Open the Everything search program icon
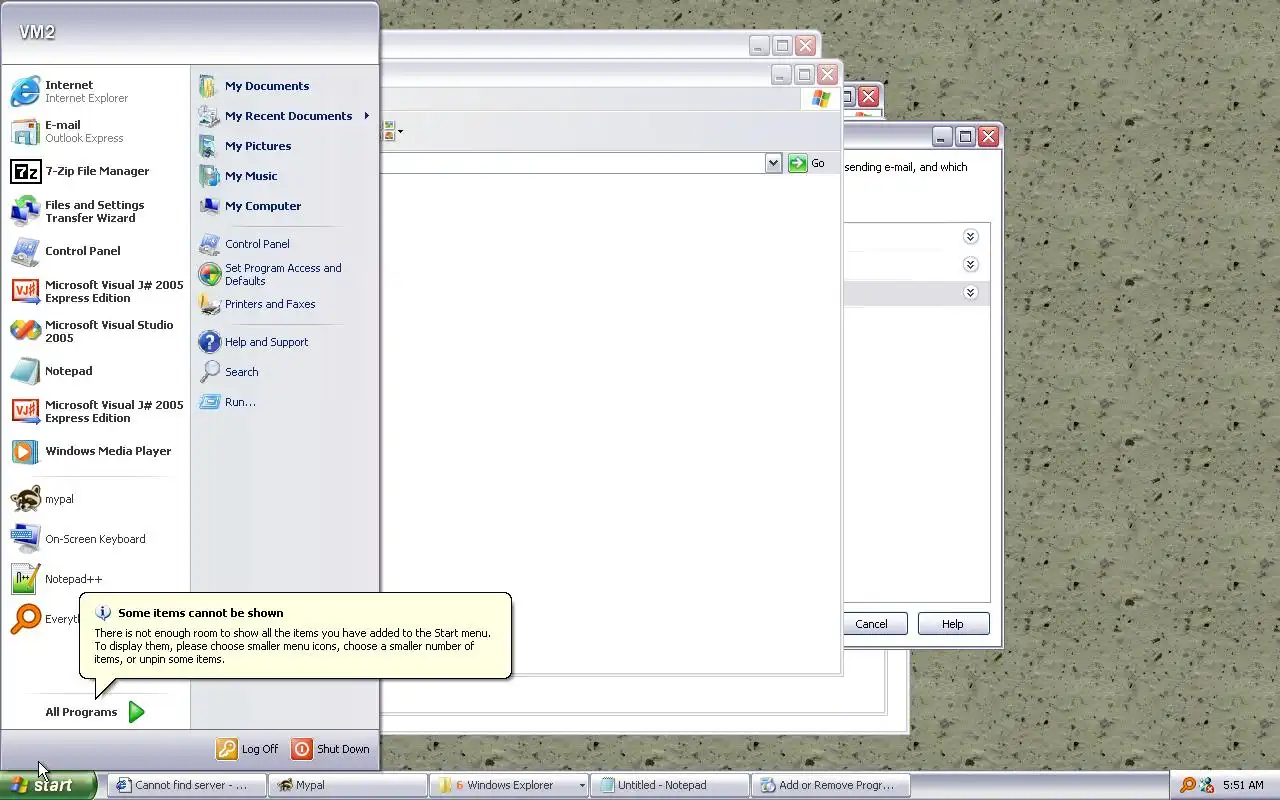 (25, 619)
